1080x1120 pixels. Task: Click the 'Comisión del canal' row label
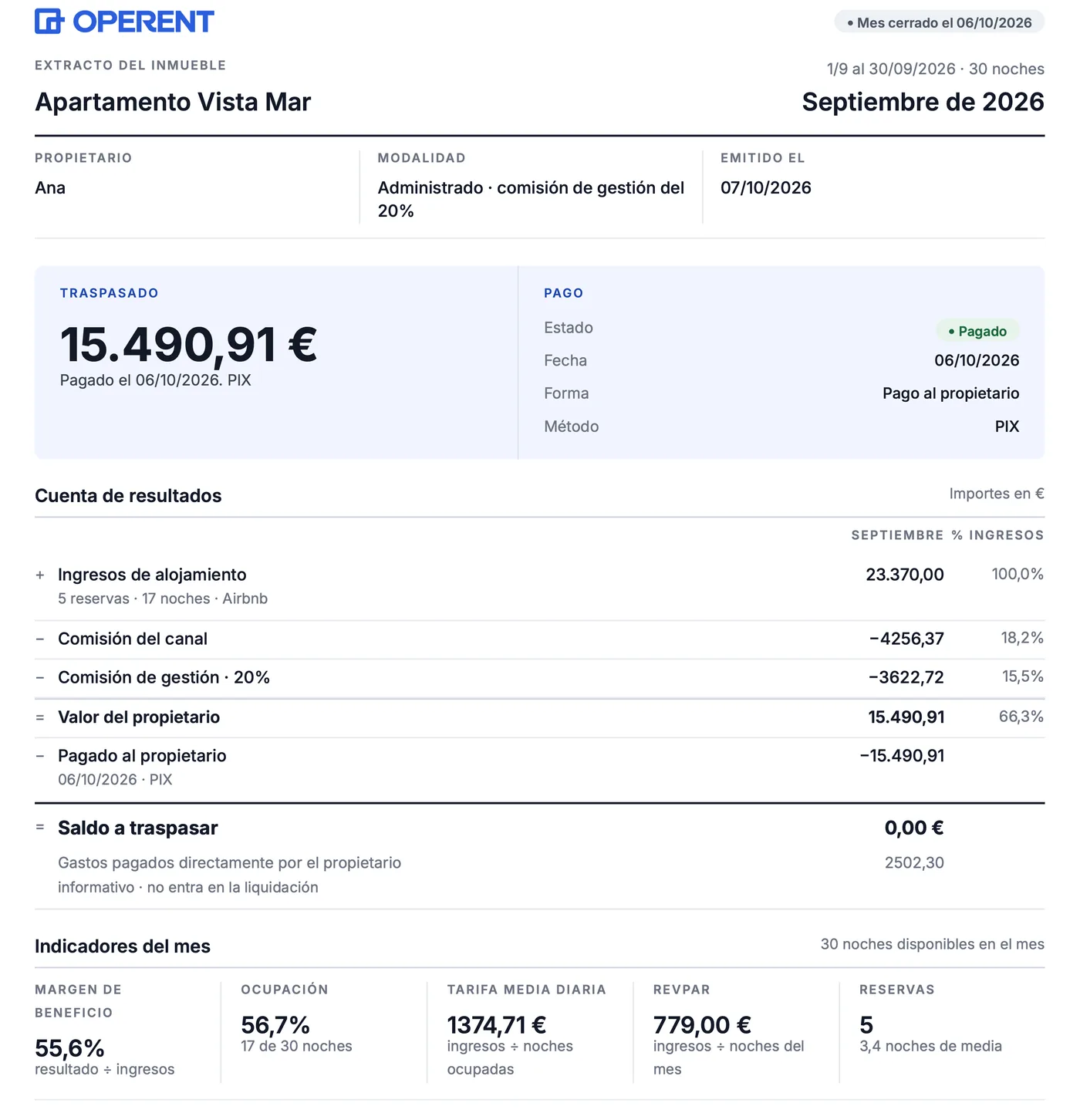coord(133,639)
